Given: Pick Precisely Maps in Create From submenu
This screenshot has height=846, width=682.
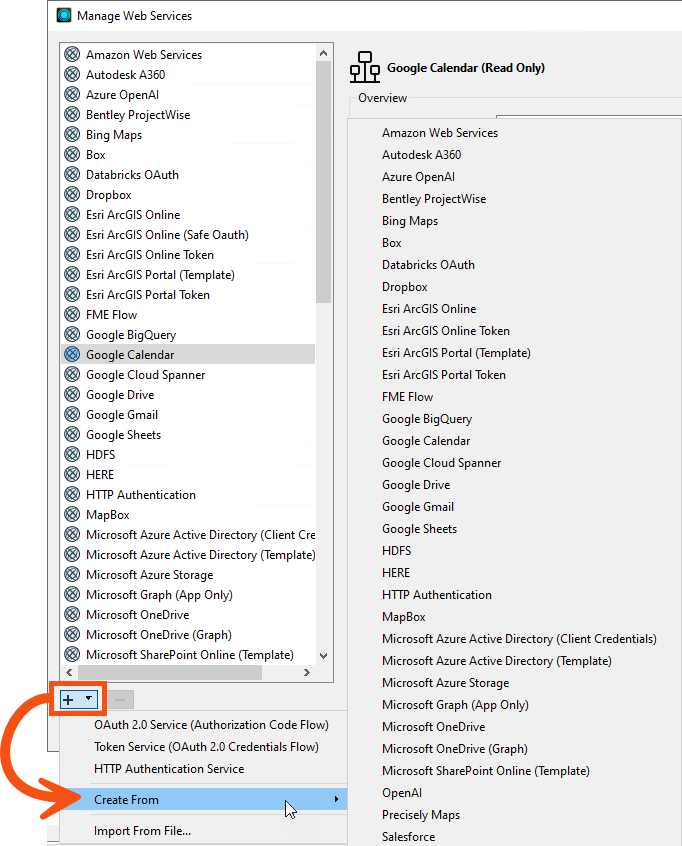Looking at the screenshot, I should click(x=421, y=815).
